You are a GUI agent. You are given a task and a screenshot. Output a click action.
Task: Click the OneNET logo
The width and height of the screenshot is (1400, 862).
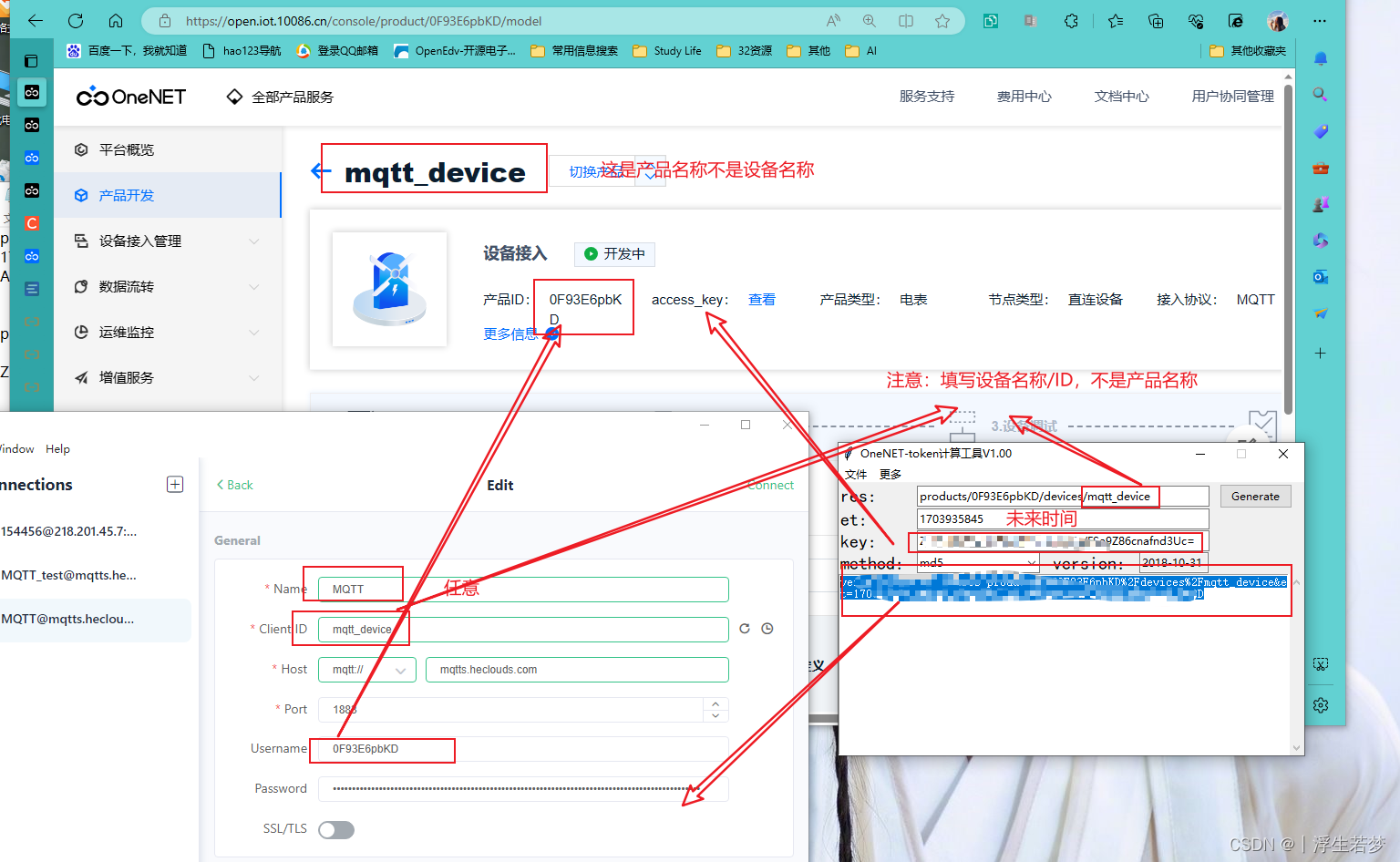(x=131, y=97)
